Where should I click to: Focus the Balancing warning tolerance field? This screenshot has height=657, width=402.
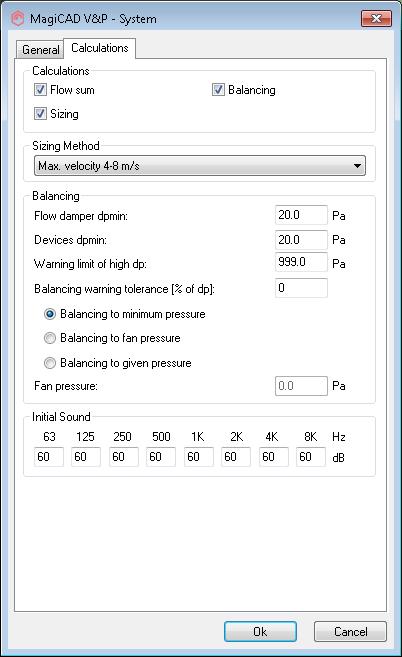(301, 288)
